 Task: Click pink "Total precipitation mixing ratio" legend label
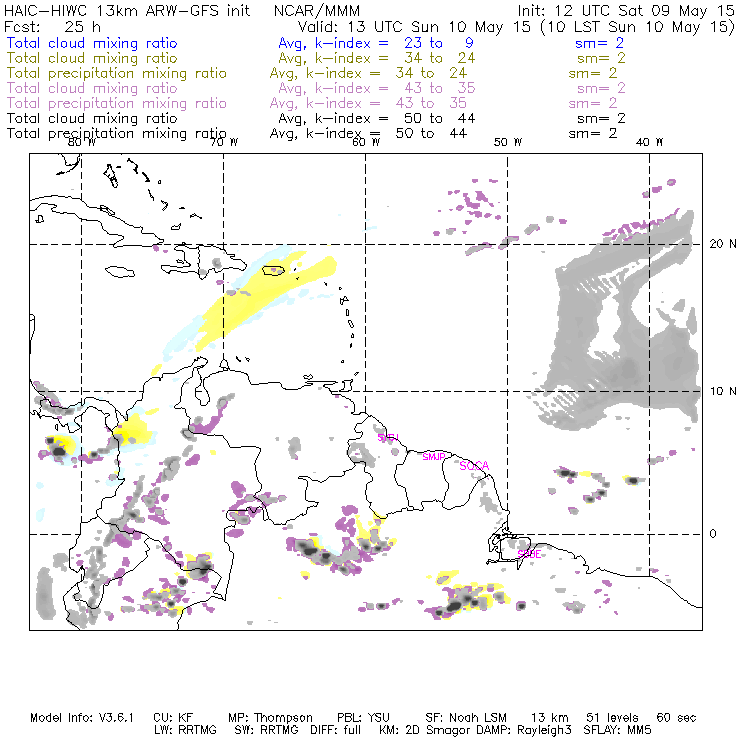tap(117, 103)
